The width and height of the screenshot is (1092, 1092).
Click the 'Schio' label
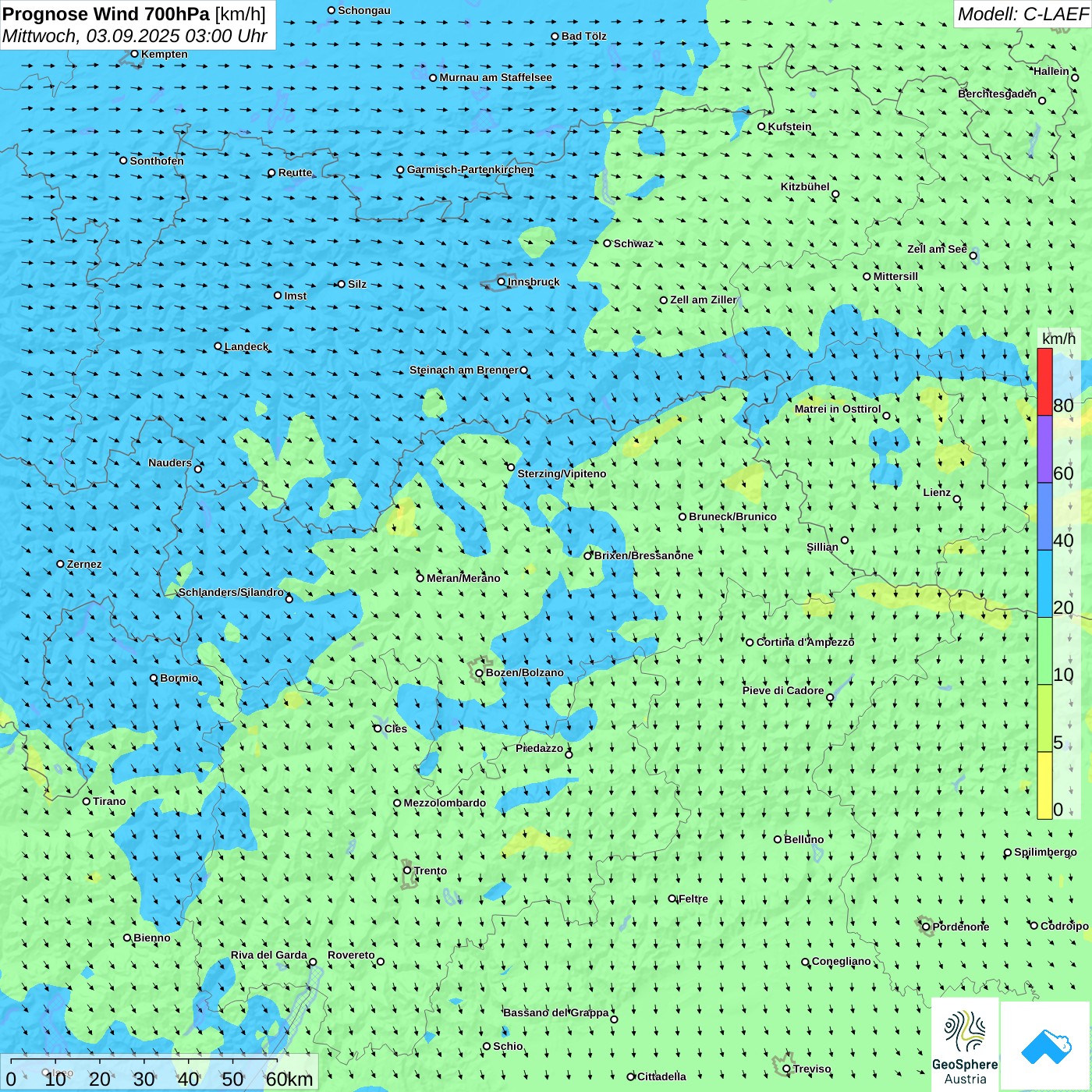[508, 1046]
